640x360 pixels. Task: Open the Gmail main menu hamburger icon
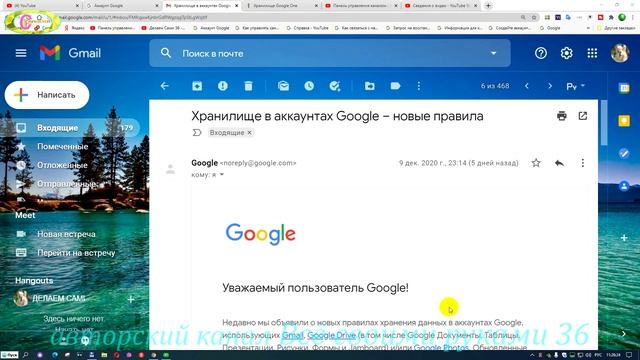click(x=21, y=53)
